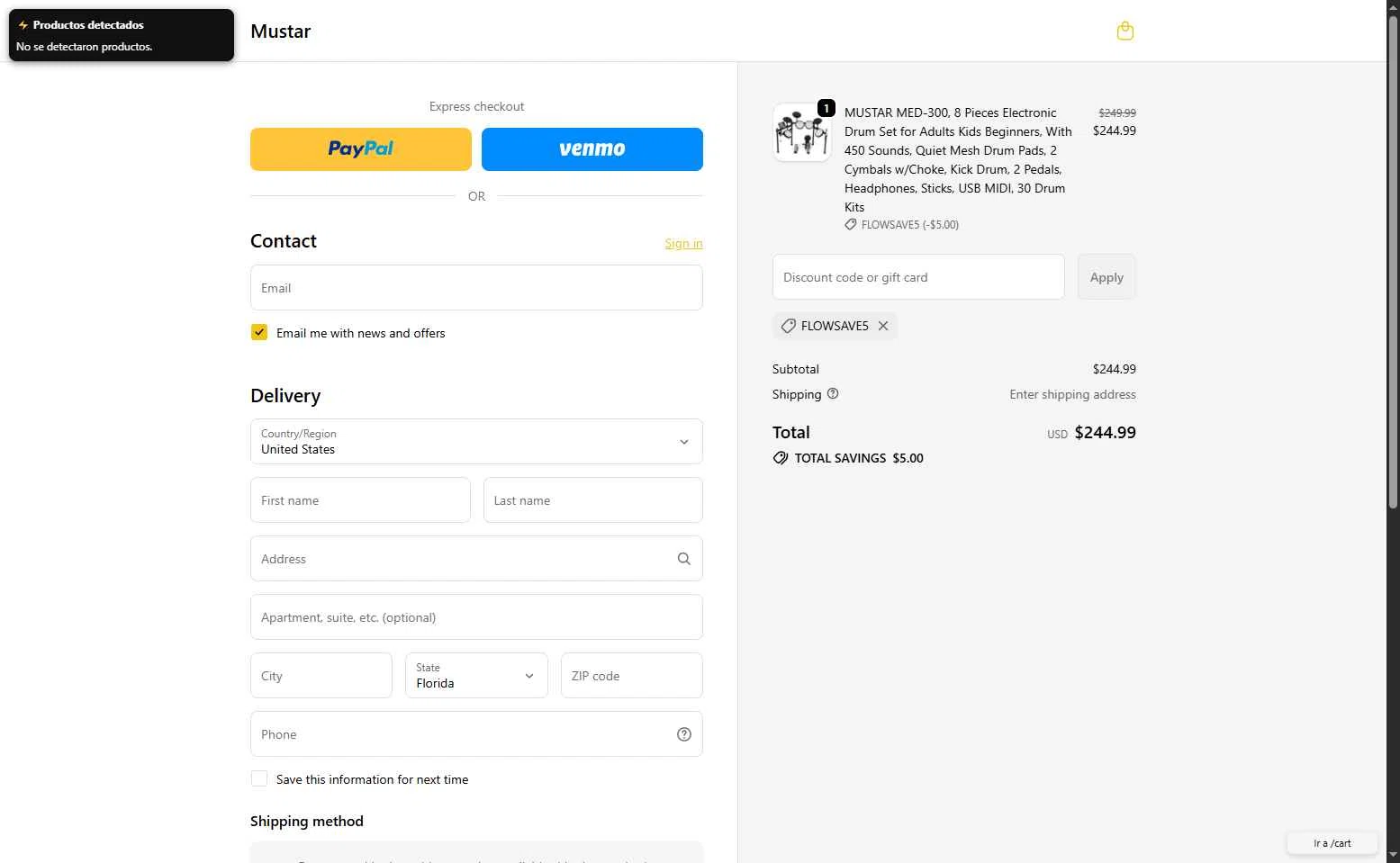Click the Shipping method heading
Viewport: 1400px width, 863px height.
tap(307, 821)
